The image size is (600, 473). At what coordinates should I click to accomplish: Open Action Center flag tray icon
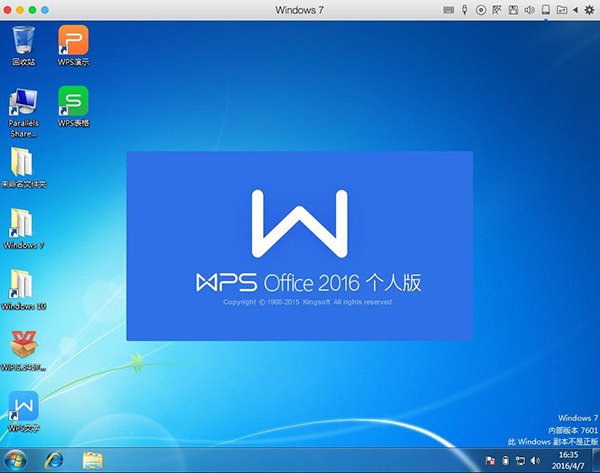pyautogui.click(x=490, y=460)
